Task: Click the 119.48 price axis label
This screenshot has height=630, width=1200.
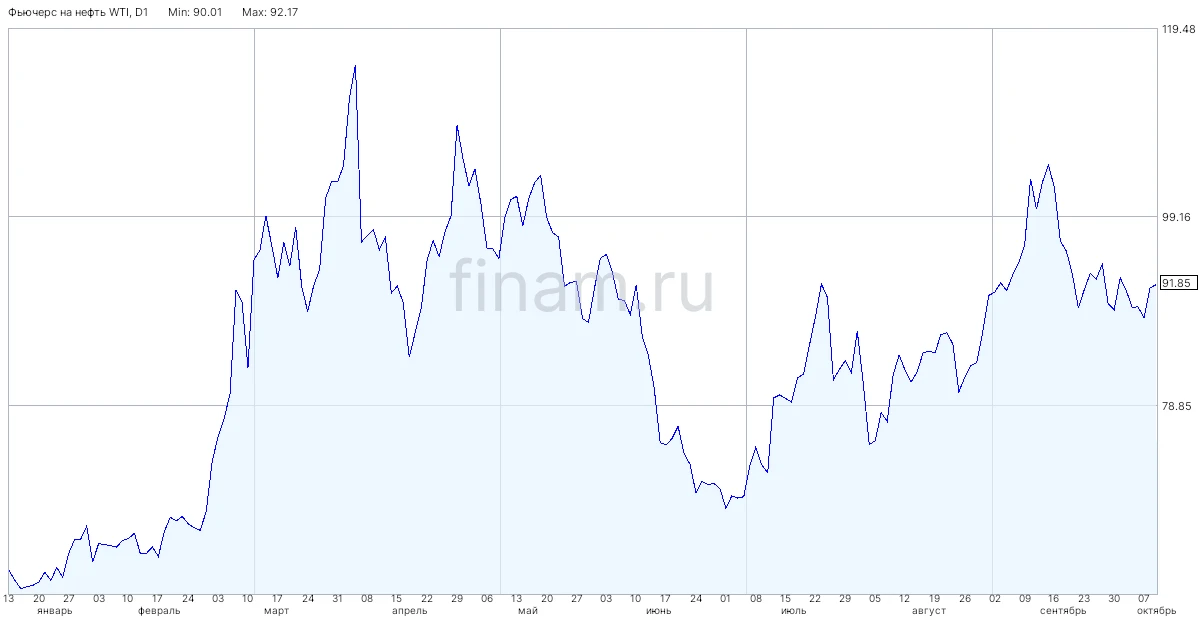Action: point(1178,29)
